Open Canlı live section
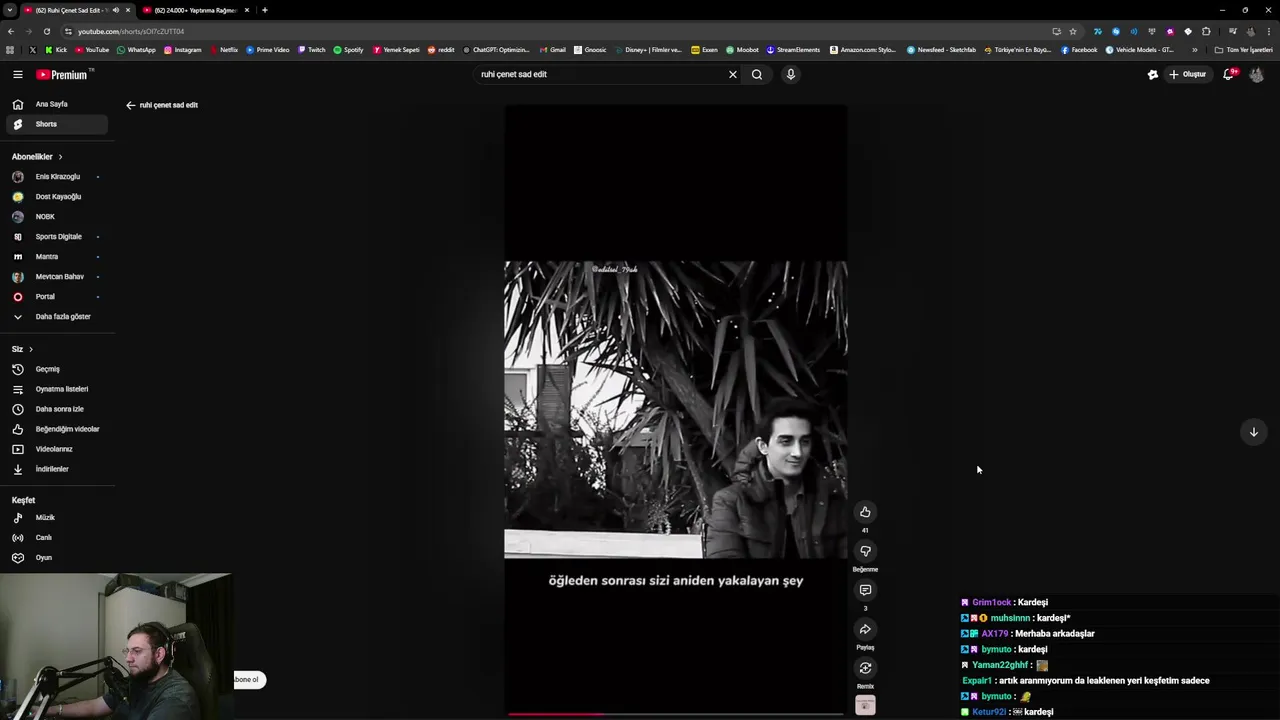Viewport: 1280px width, 720px height. [x=56, y=538]
